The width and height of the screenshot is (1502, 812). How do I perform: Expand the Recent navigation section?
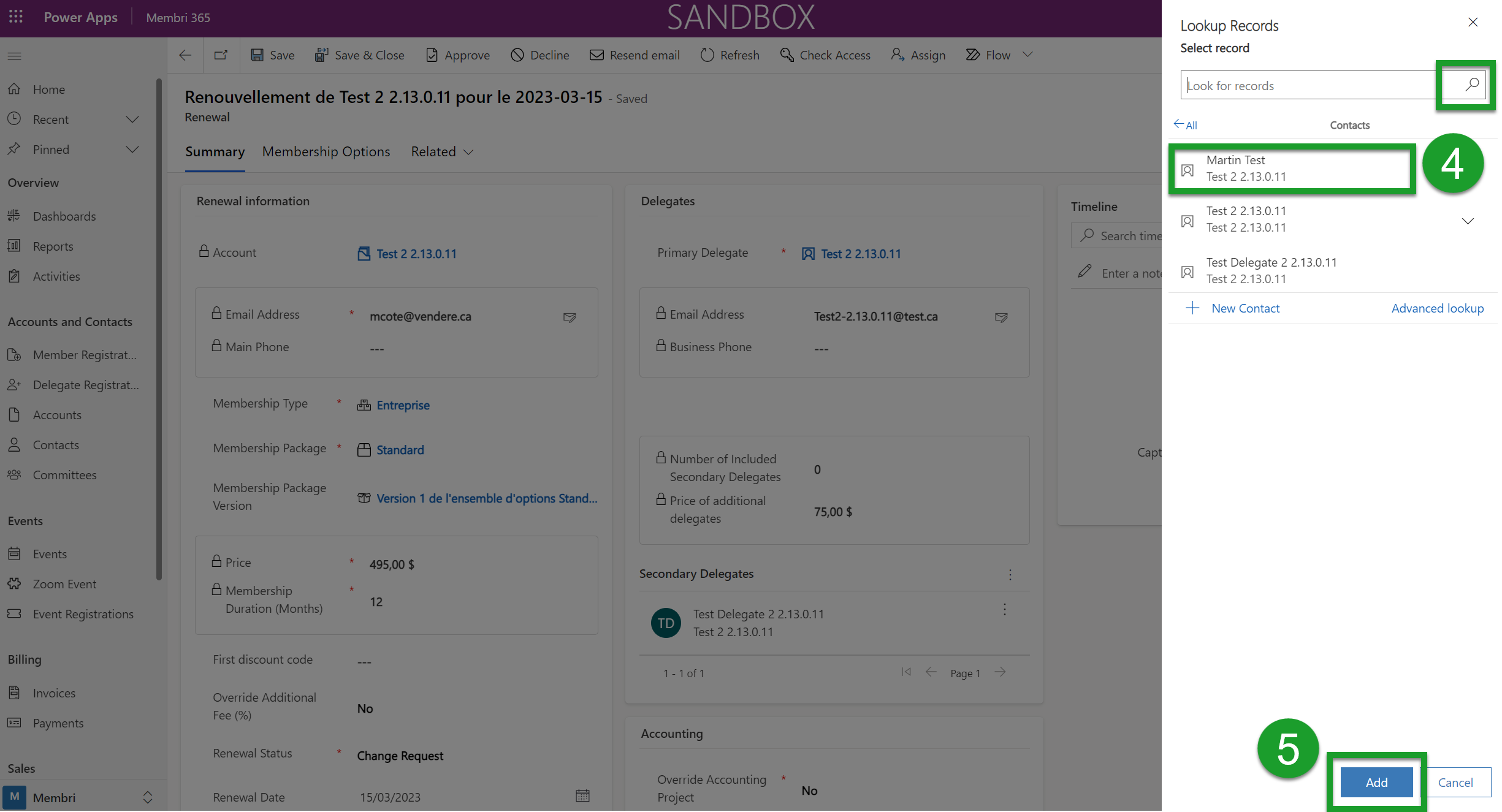132,120
